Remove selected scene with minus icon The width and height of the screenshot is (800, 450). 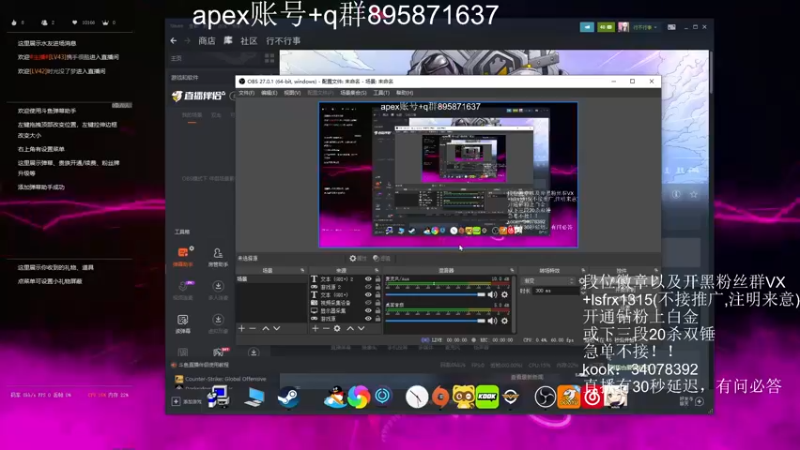(253, 329)
